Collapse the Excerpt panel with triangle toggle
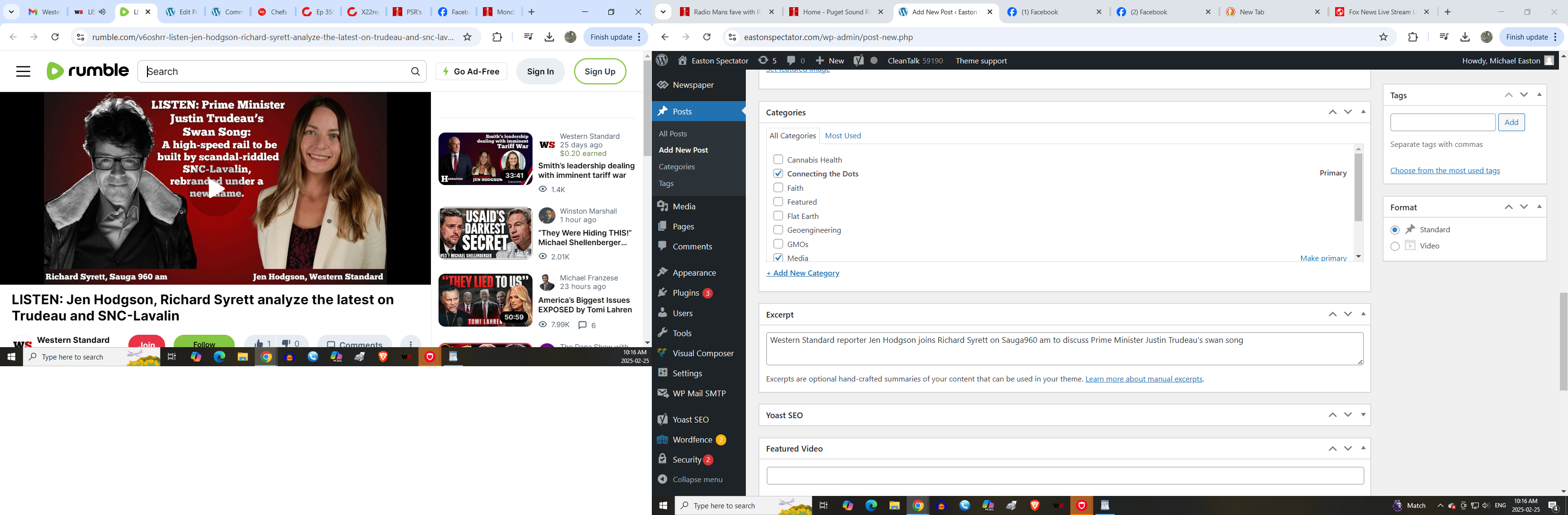The width and height of the screenshot is (1568, 515). (1363, 314)
